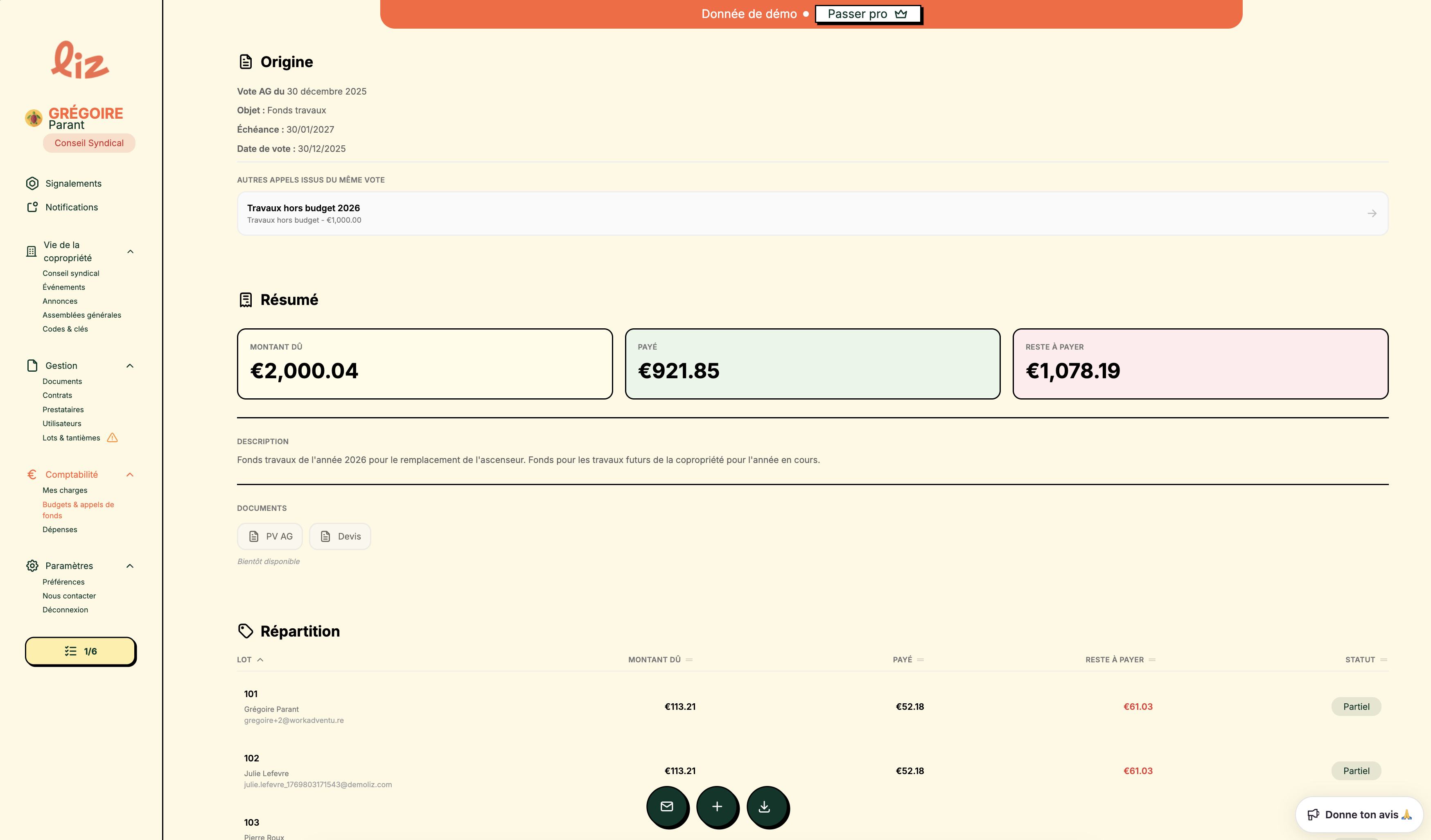
Task: Click the crown icon in Passer pro
Action: click(901, 14)
